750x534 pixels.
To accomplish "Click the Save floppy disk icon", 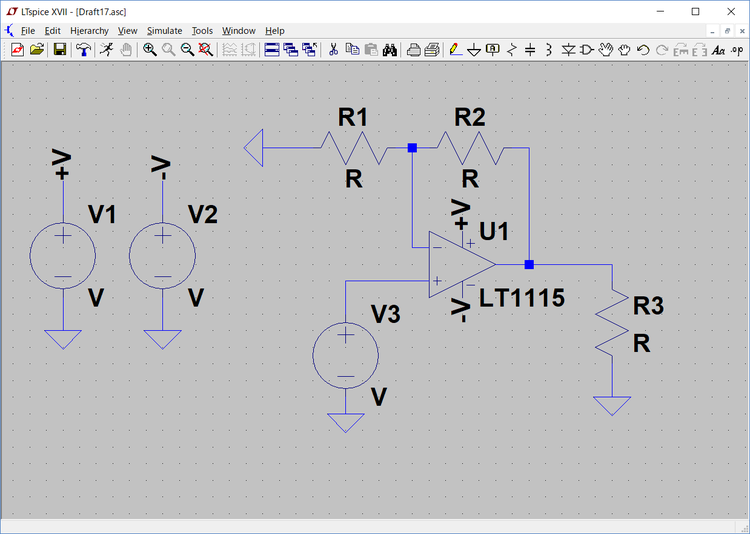I will (x=60, y=49).
